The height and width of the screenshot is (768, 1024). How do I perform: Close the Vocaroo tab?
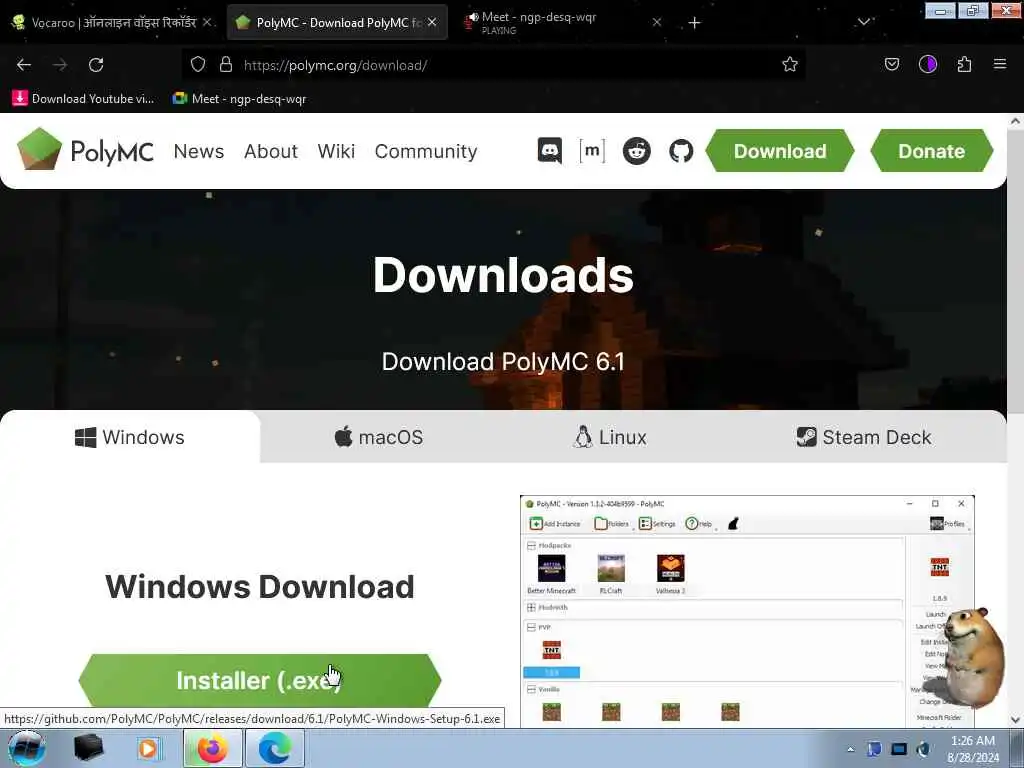click(207, 22)
